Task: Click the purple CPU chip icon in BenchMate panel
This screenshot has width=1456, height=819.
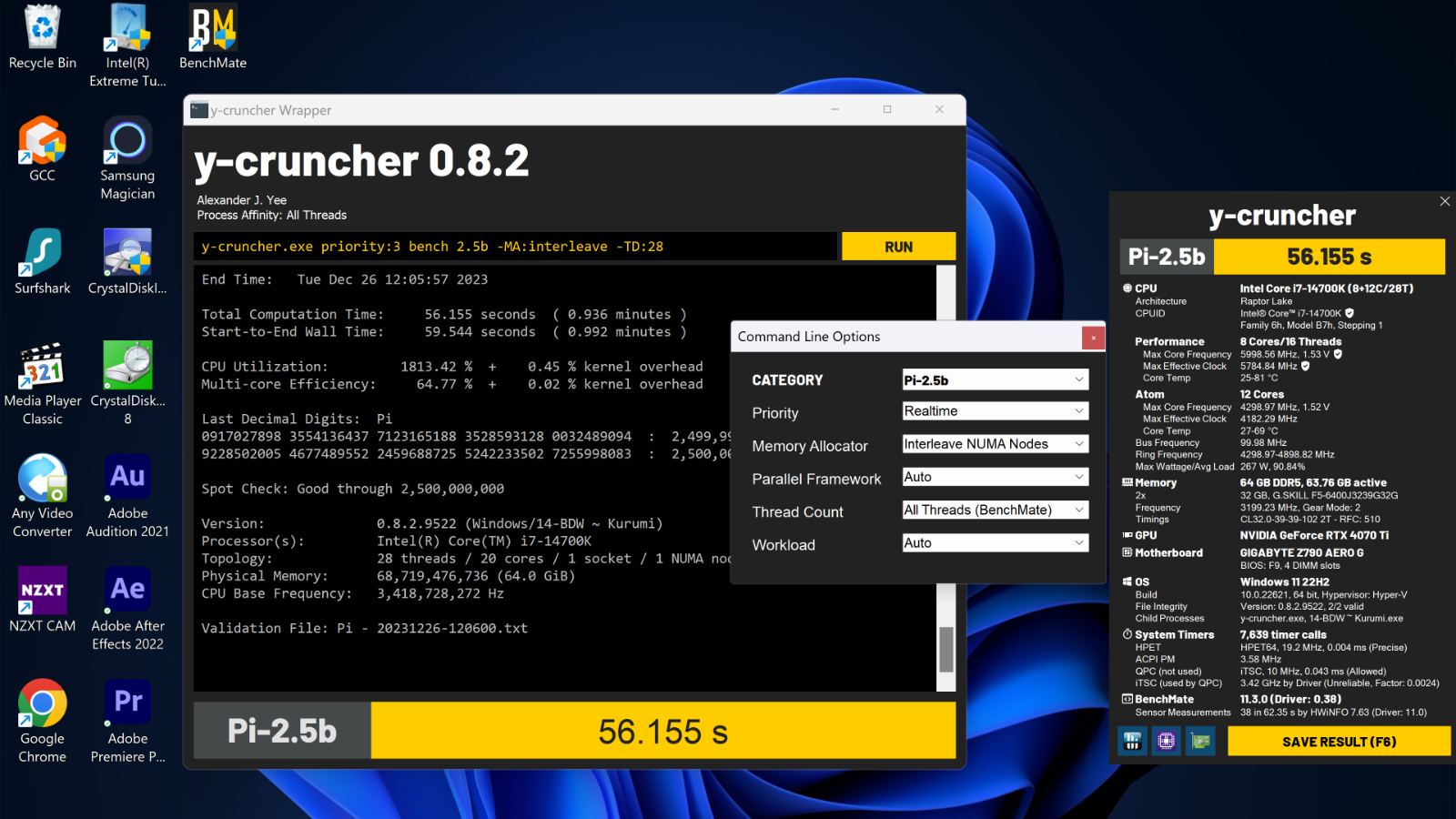Action: point(1167,741)
